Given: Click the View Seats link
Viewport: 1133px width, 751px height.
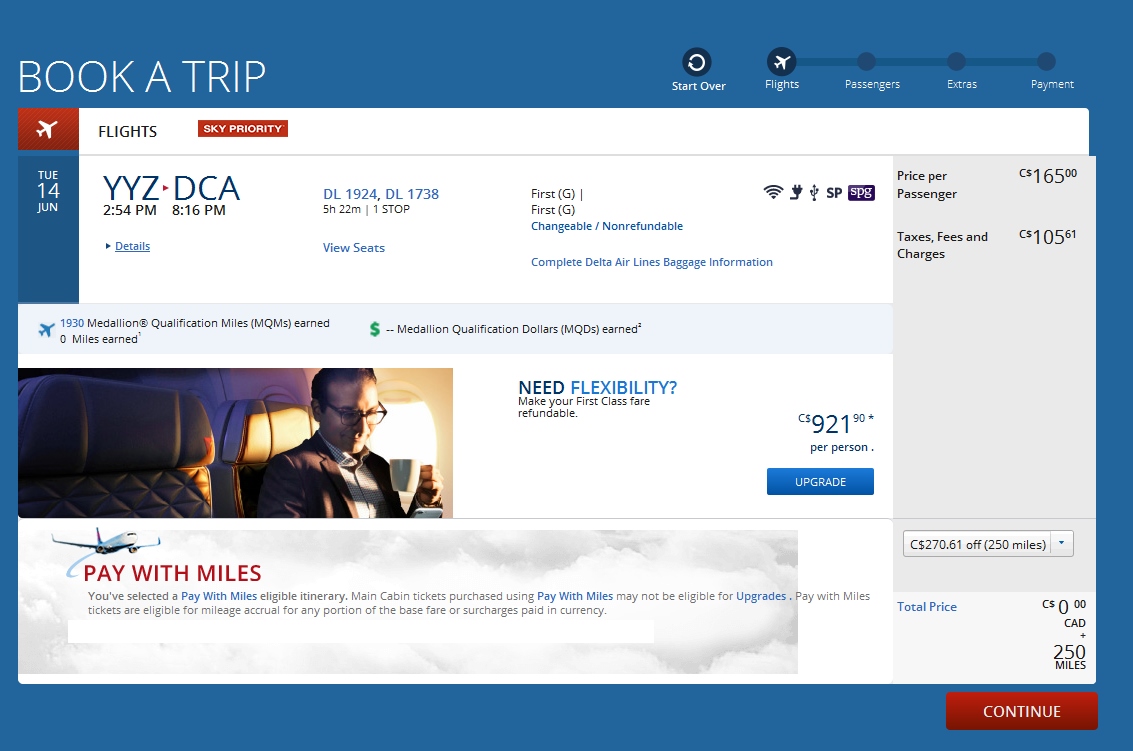Looking at the screenshot, I should point(353,247).
